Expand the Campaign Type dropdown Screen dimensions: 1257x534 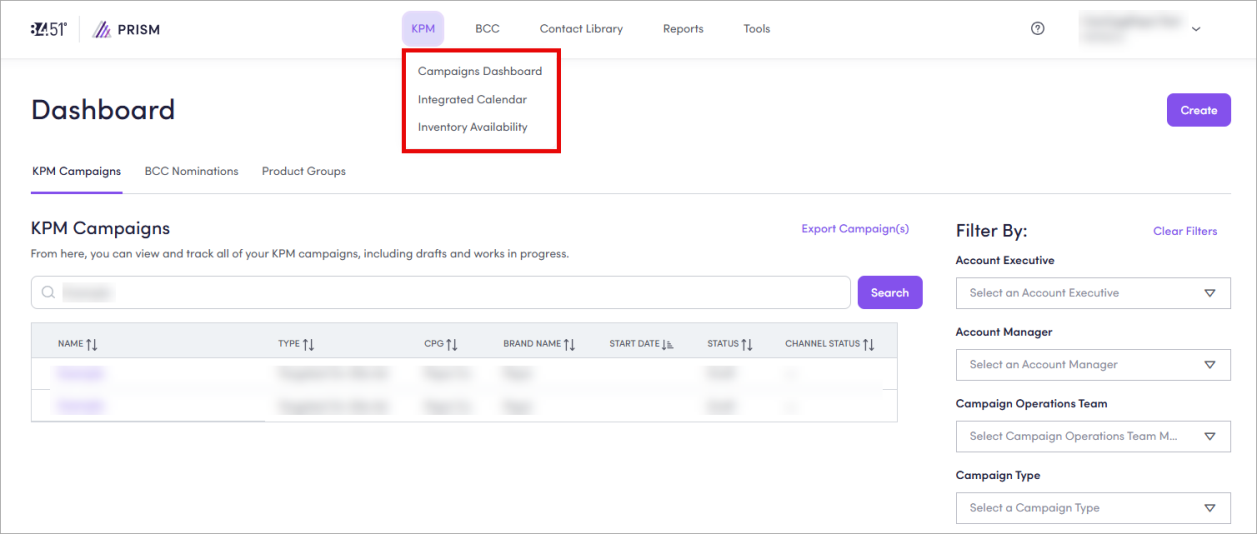click(x=1093, y=508)
